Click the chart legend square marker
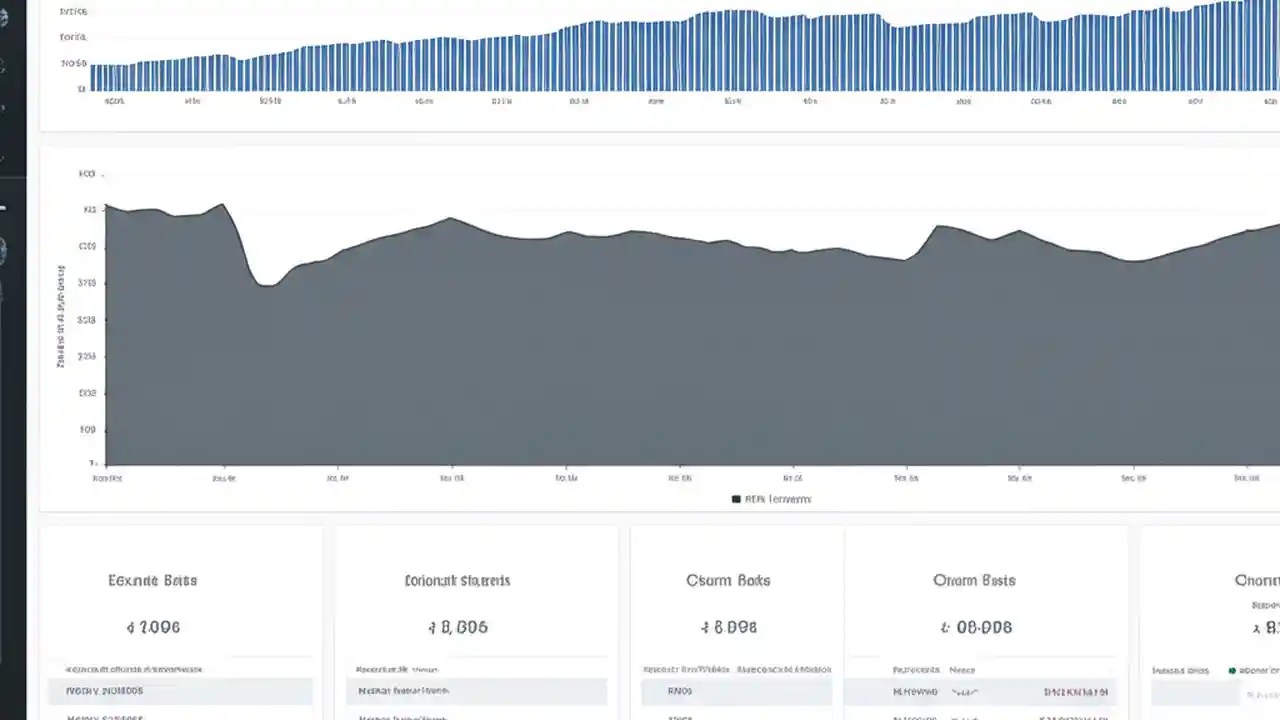 [x=736, y=499]
